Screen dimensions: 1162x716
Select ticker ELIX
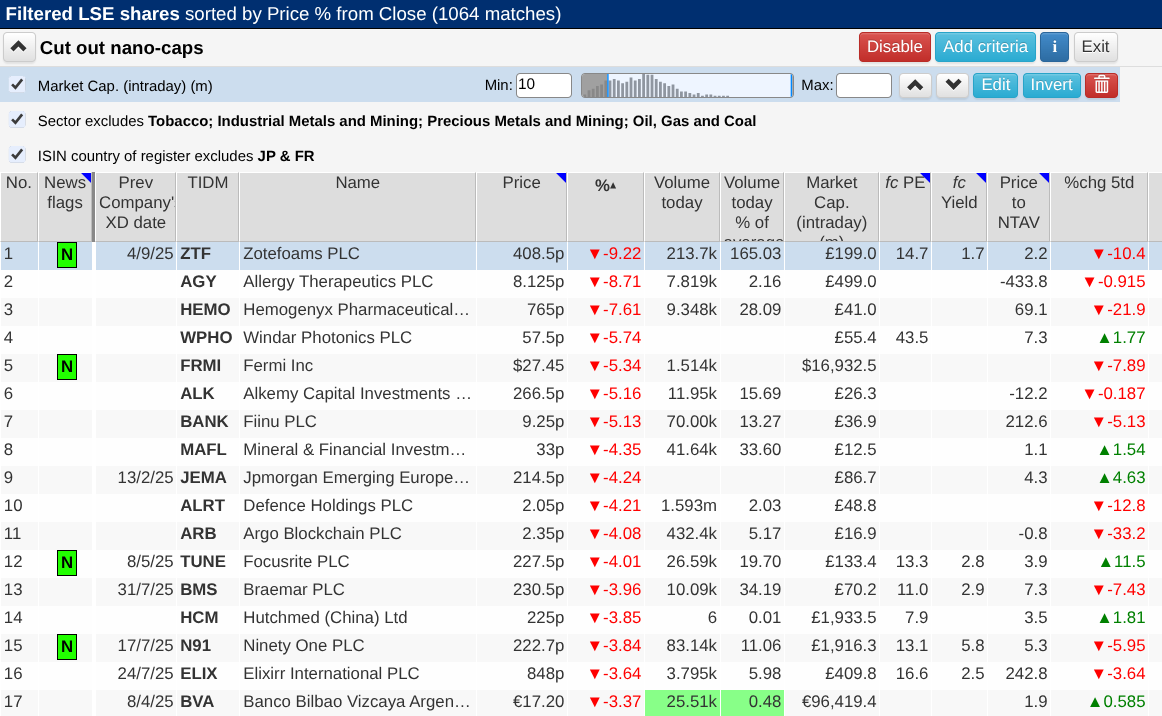click(x=199, y=674)
